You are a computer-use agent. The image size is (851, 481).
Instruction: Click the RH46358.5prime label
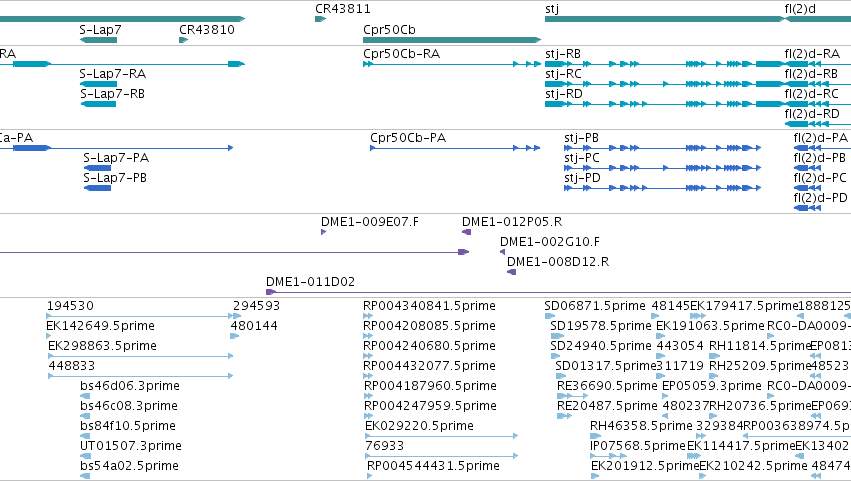click(642, 426)
